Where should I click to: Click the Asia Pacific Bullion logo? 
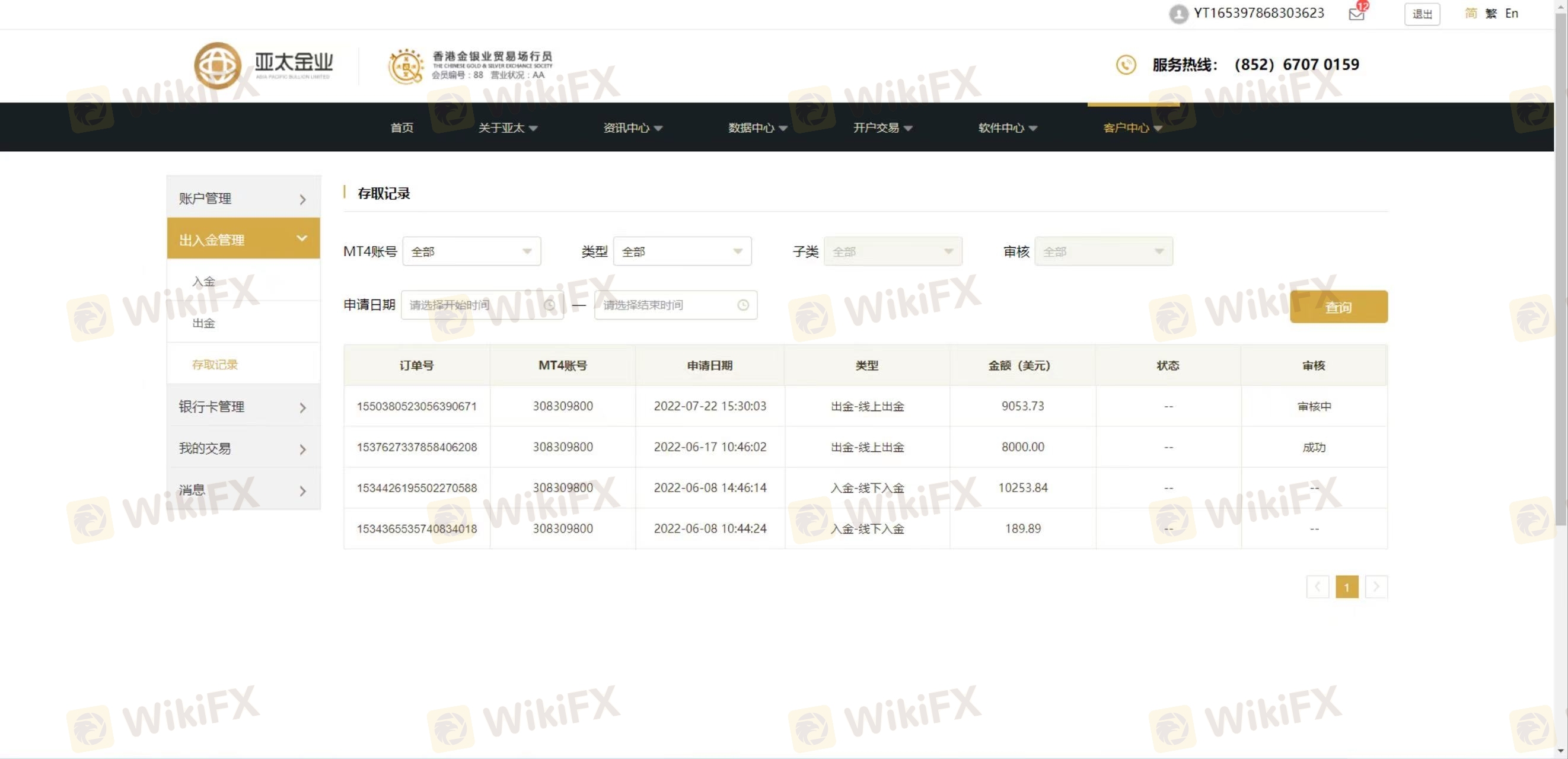[x=263, y=65]
